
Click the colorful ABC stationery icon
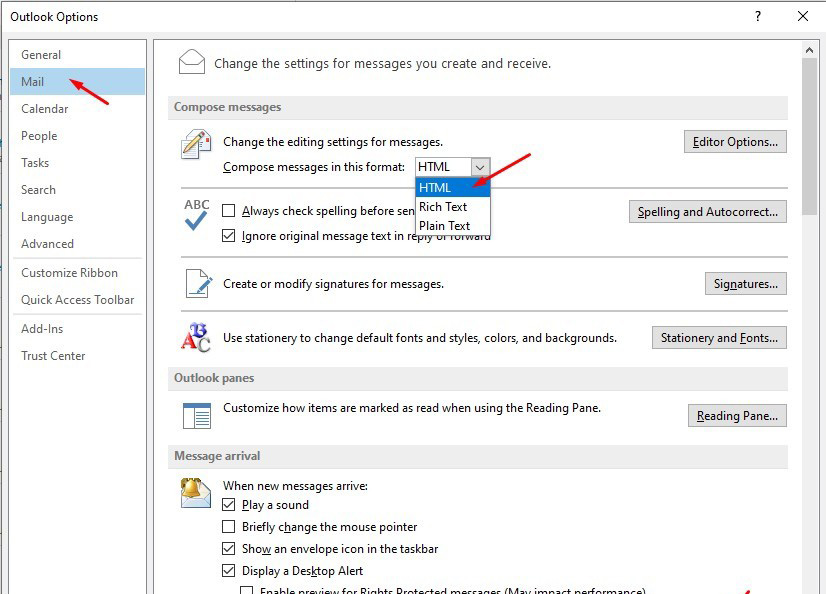click(196, 337)
